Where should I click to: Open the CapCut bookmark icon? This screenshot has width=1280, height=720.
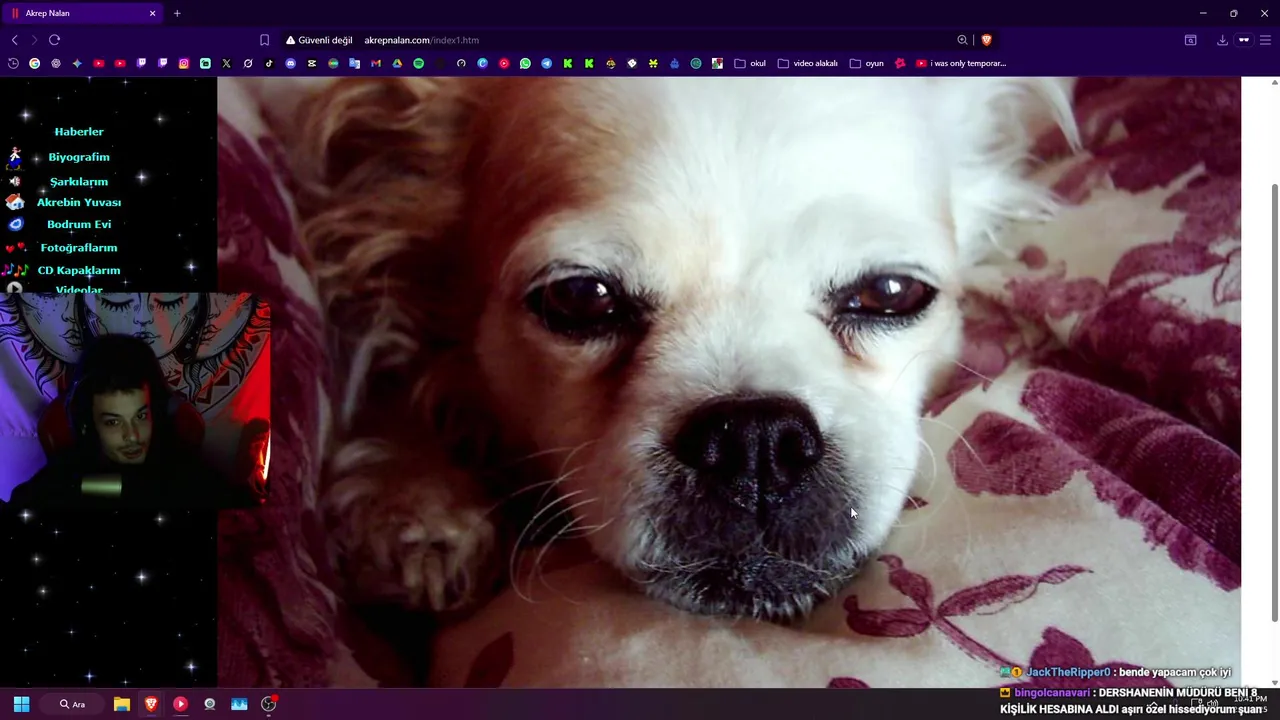coord(312,63)
